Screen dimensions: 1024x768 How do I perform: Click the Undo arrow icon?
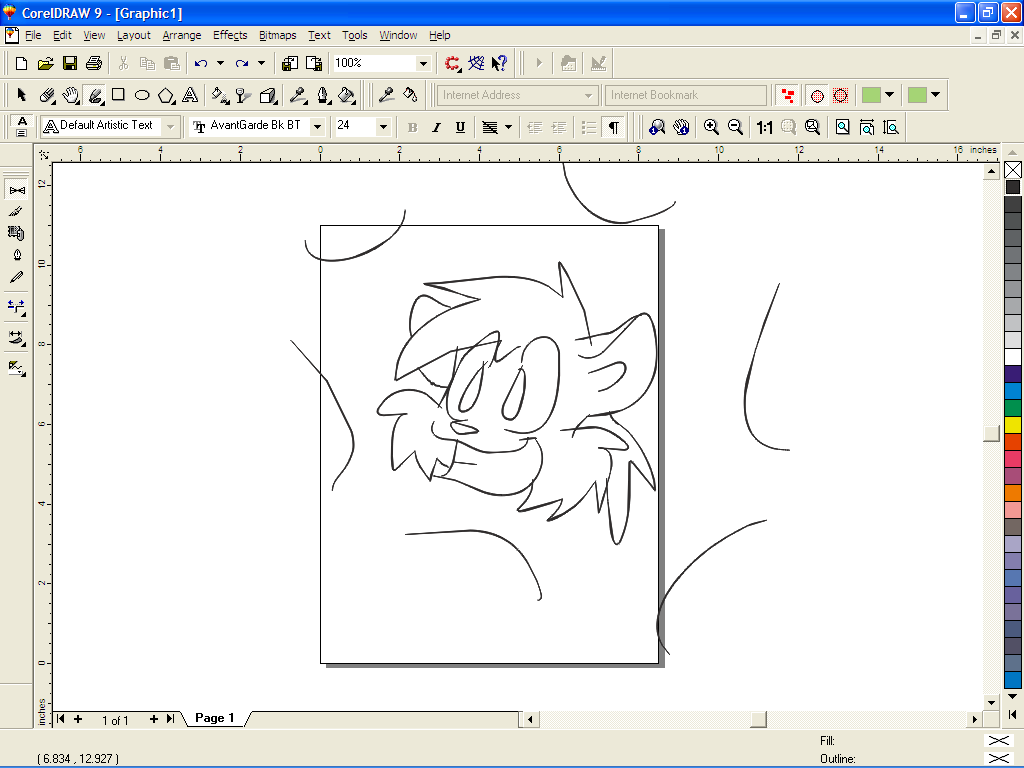pyautogui.click(x=200, y=63)
